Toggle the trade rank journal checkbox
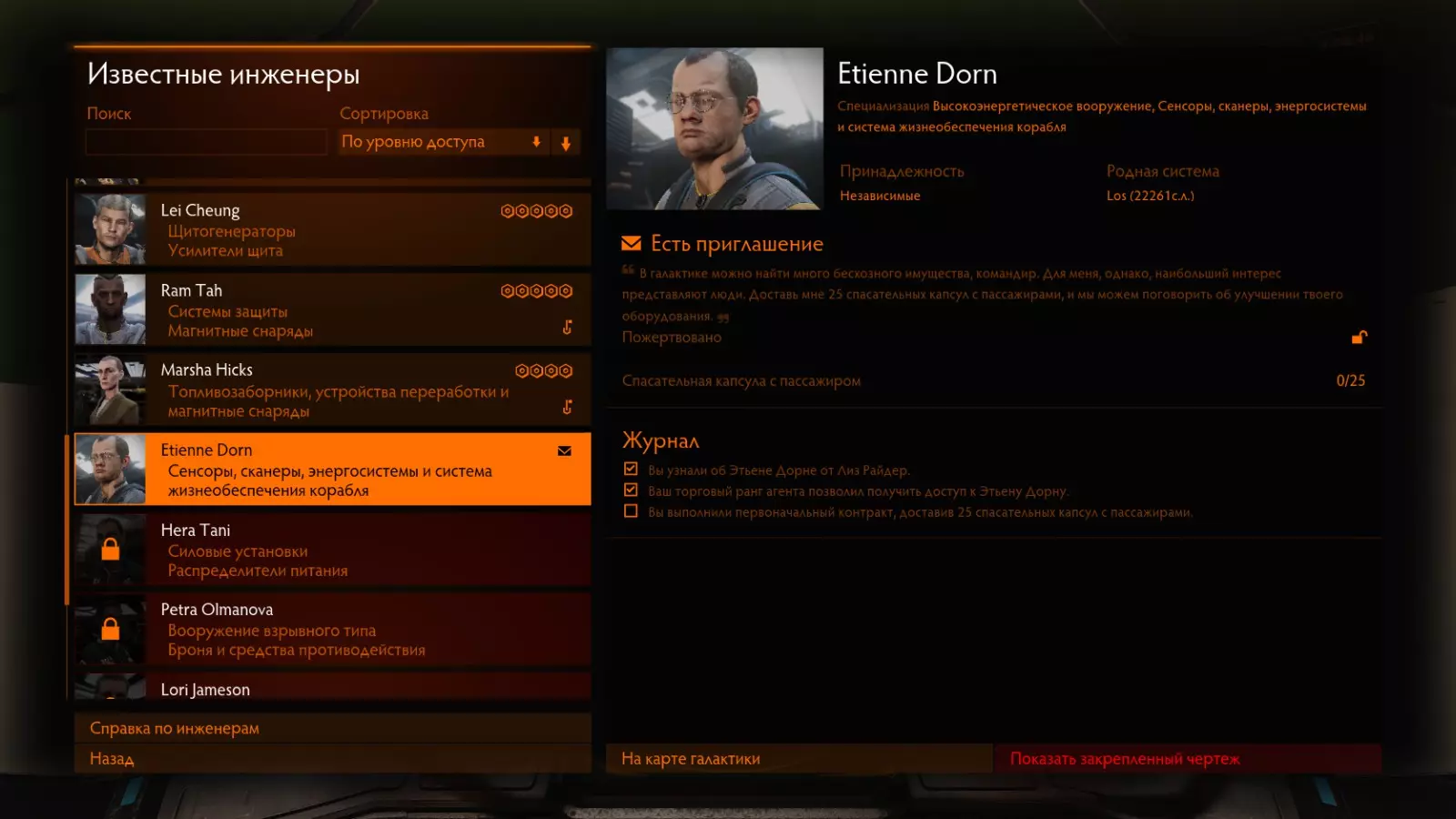This screenshot has height=819, width=1456. coord(631,490)
